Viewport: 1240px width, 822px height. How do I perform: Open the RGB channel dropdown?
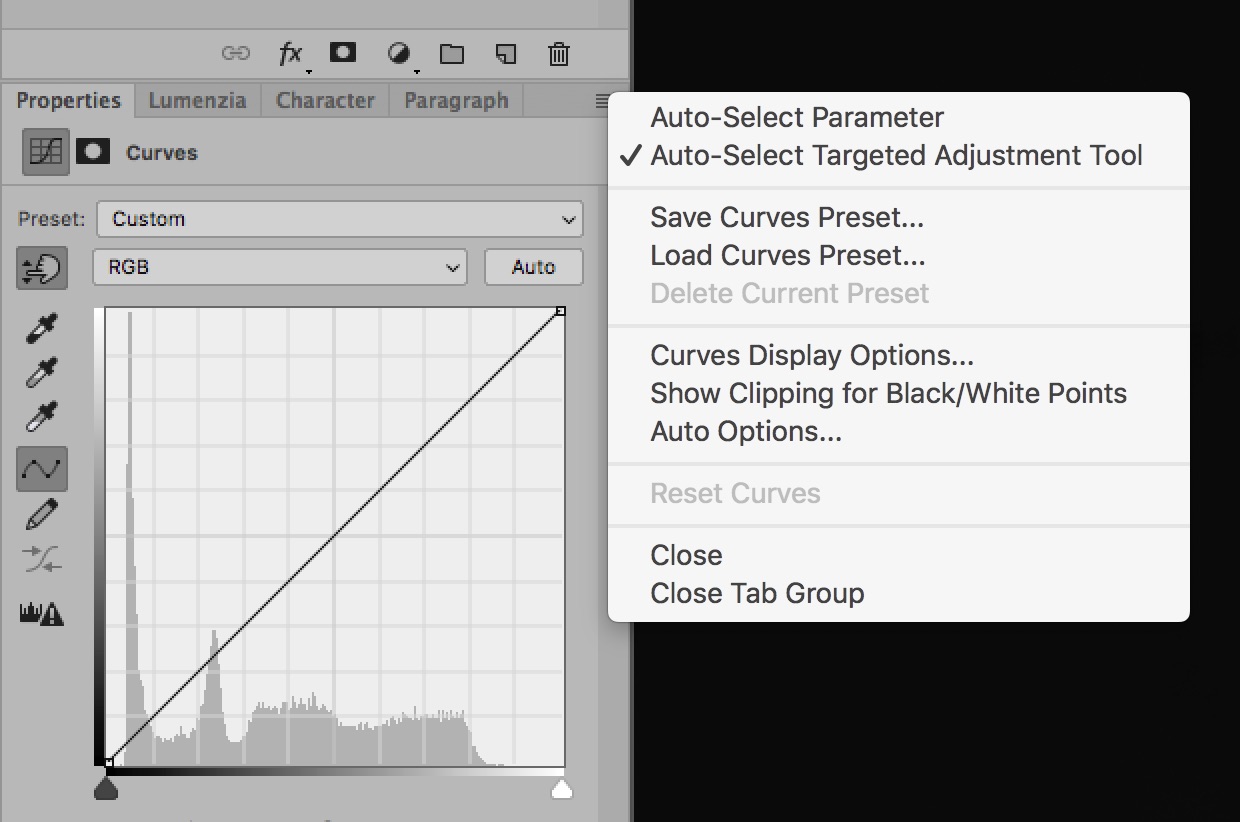(279, 267)
